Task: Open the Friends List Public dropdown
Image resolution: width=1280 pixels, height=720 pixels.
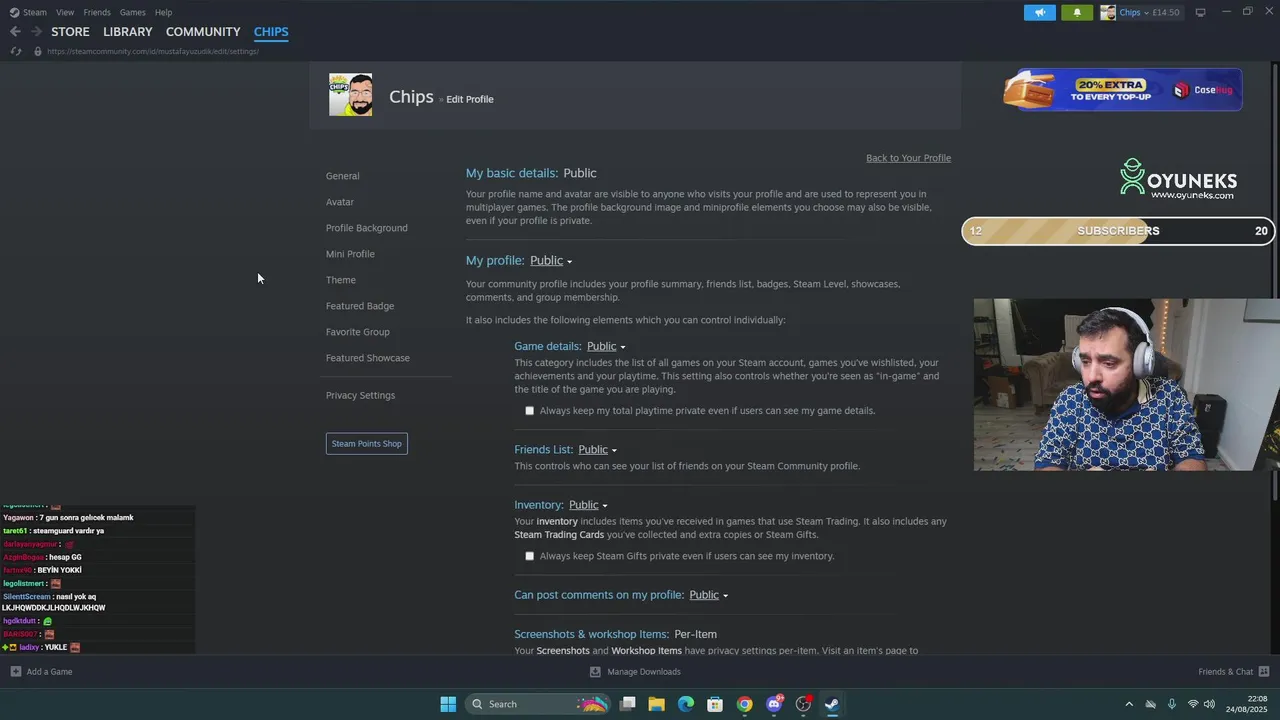Action: [x=597, y=450]
